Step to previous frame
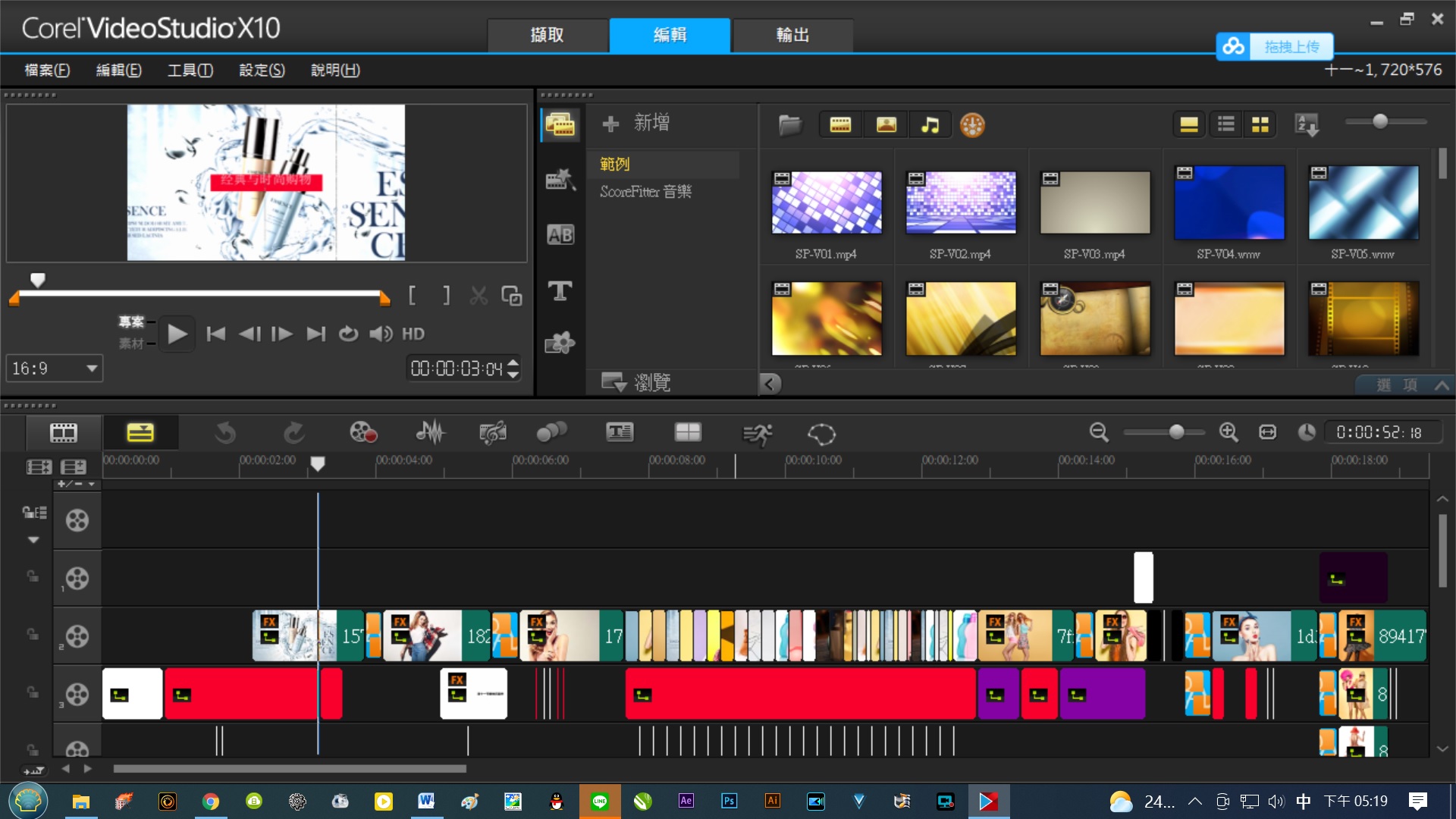Image resolution: width=1456 pixels, height=819 pixels. 249,334
